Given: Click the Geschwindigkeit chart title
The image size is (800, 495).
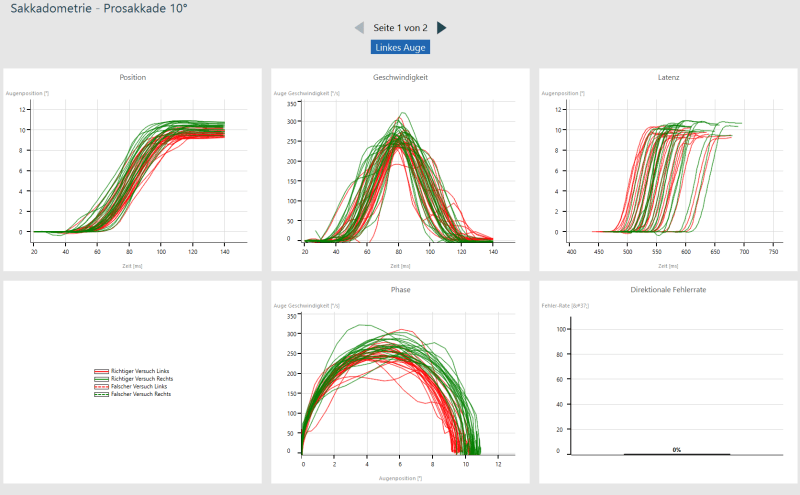Looking at the screenshot, I should click(400, 77).
